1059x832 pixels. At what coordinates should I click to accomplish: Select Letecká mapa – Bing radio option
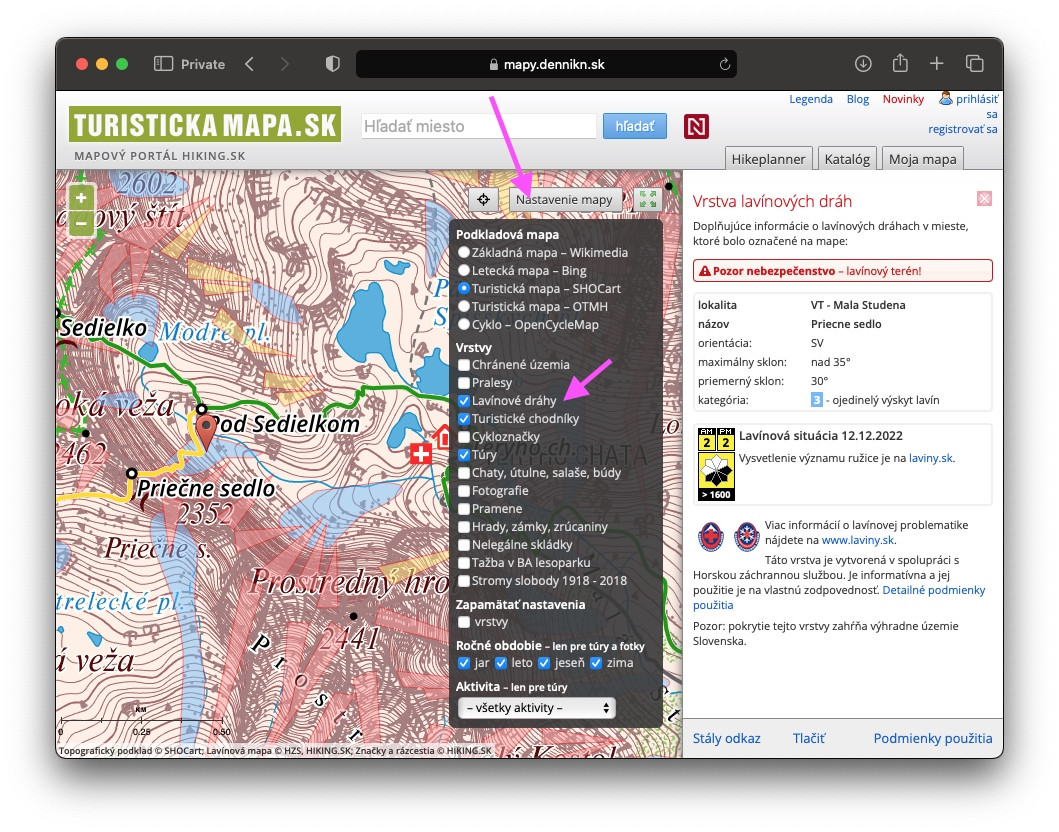point(464,271)
